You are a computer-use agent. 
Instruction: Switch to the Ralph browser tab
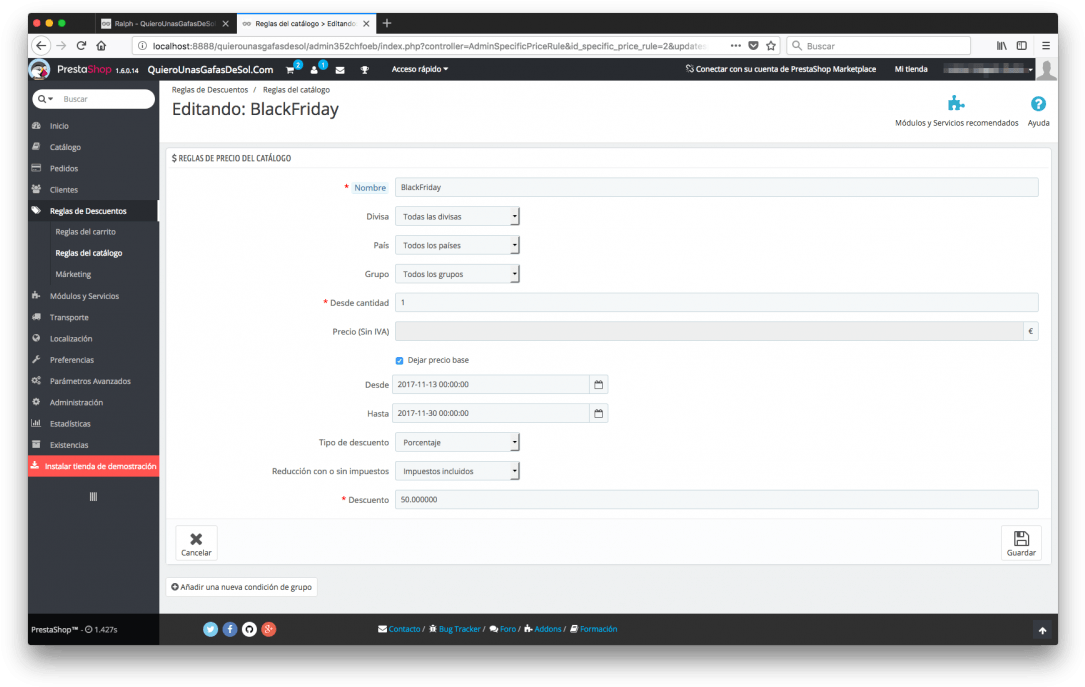165,24
